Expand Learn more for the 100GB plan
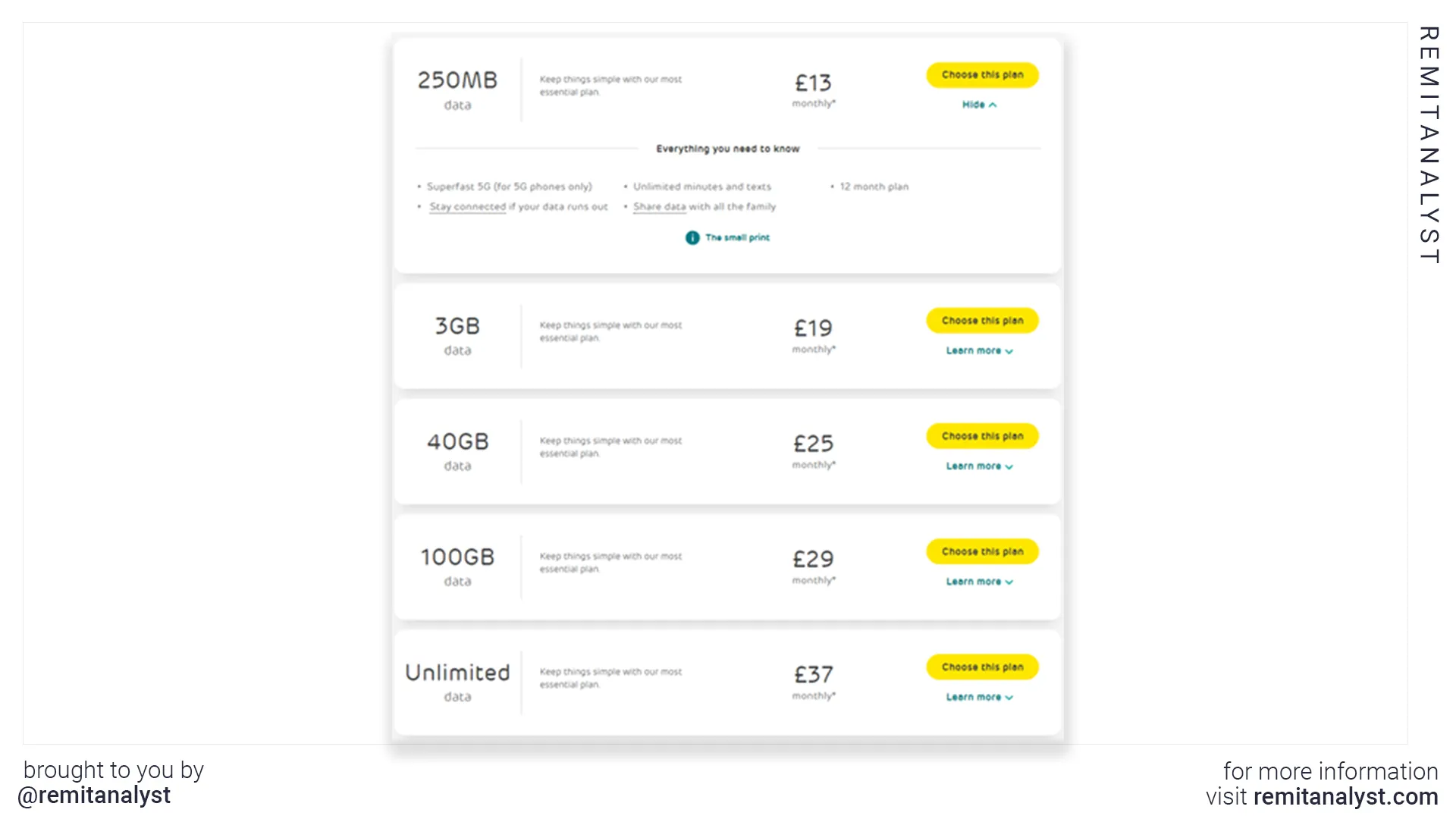Viewport: 1456px width, 819px height. 979,582
